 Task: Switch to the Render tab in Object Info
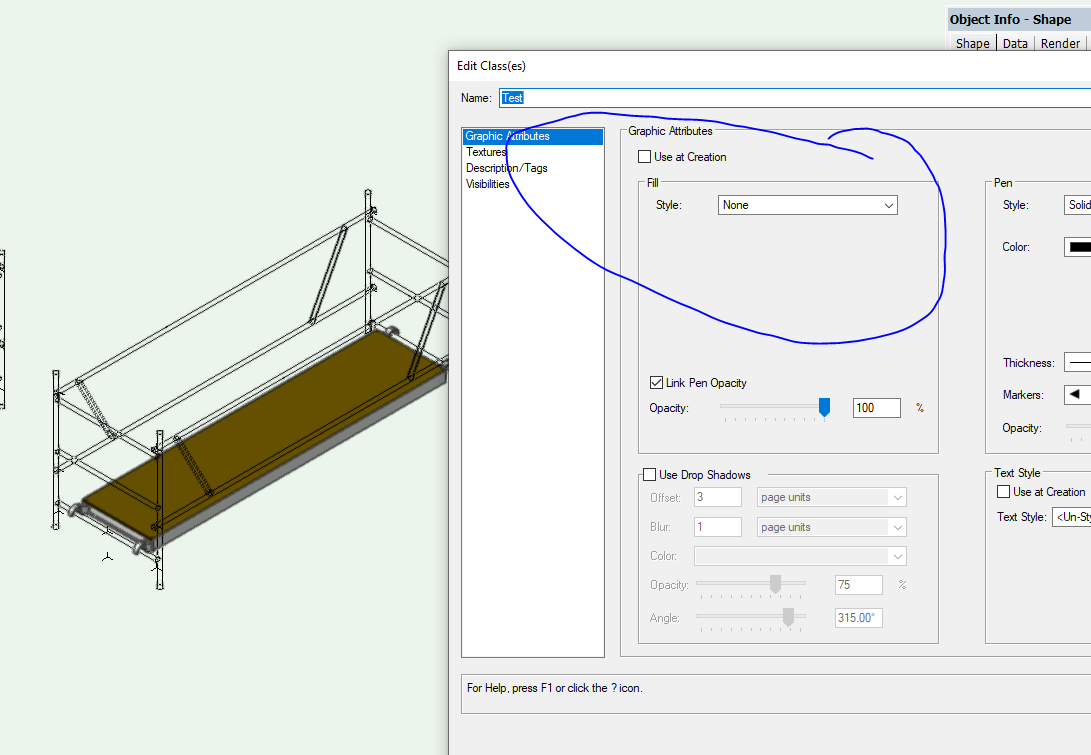pyautogui.click(x=1060, y=43)
